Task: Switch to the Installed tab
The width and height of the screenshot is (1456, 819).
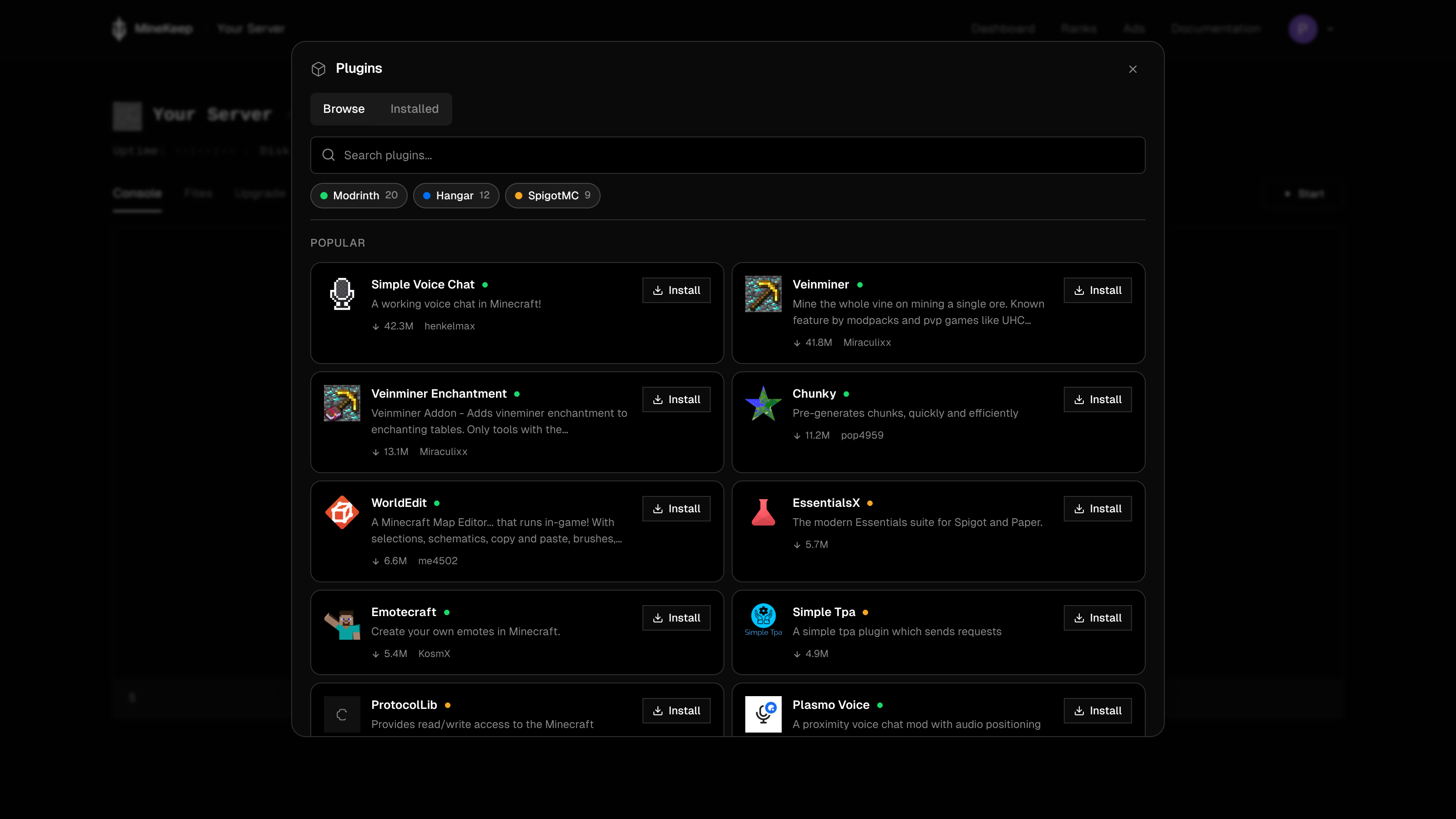Action: tap(415, 109)
